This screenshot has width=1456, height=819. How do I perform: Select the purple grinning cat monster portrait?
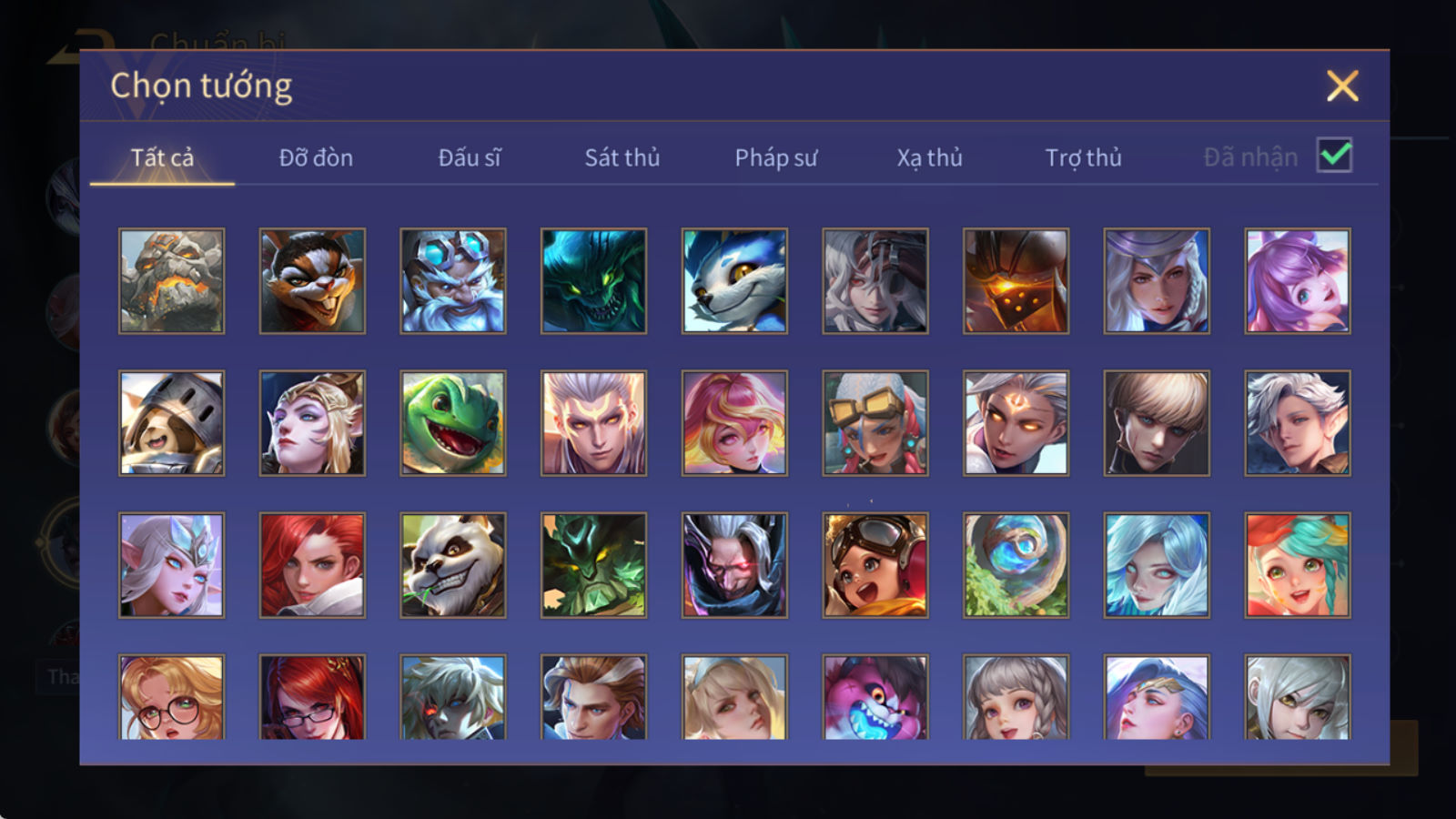[875, 697]
